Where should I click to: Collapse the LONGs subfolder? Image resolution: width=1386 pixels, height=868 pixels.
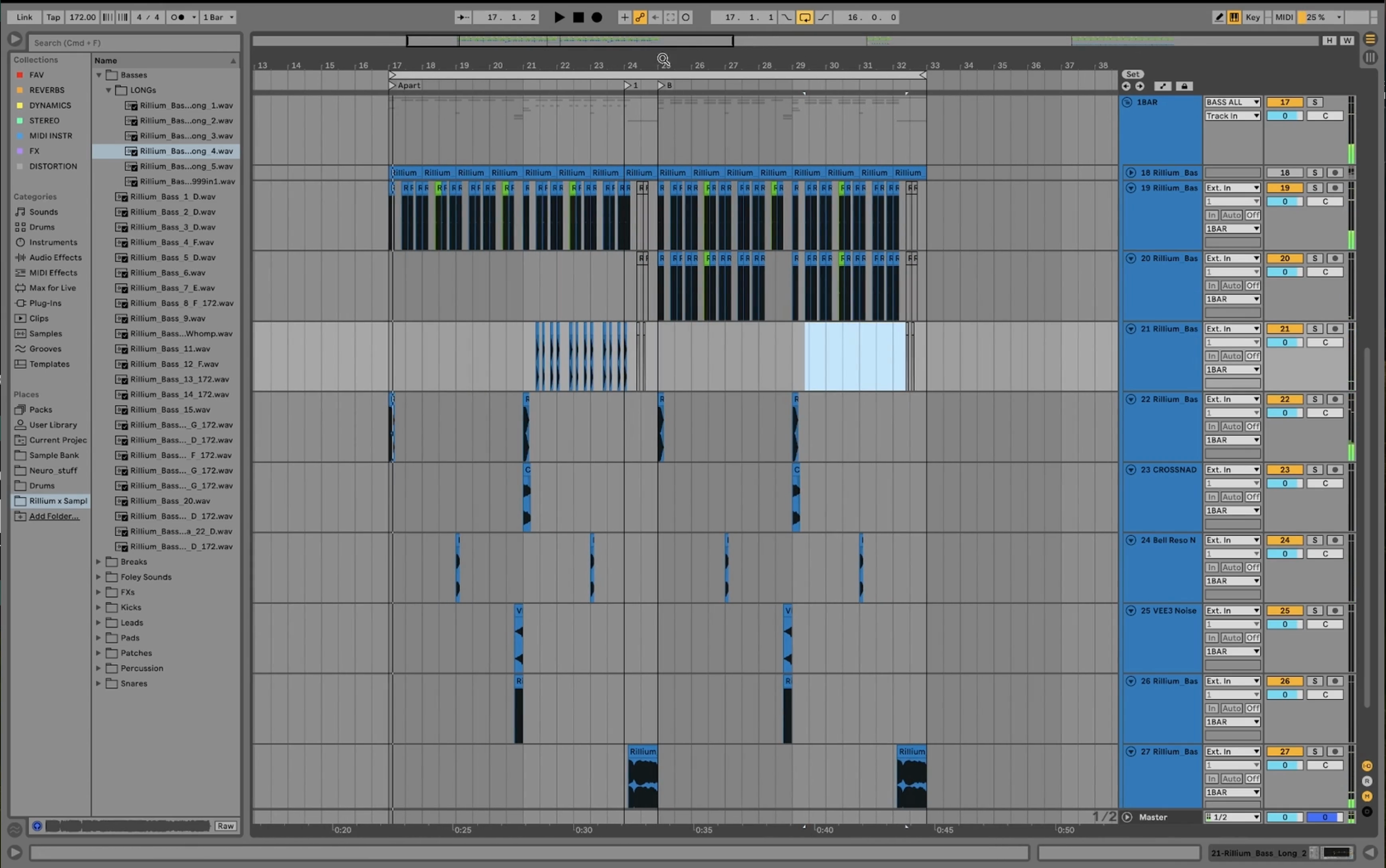[x=109, y=90]
